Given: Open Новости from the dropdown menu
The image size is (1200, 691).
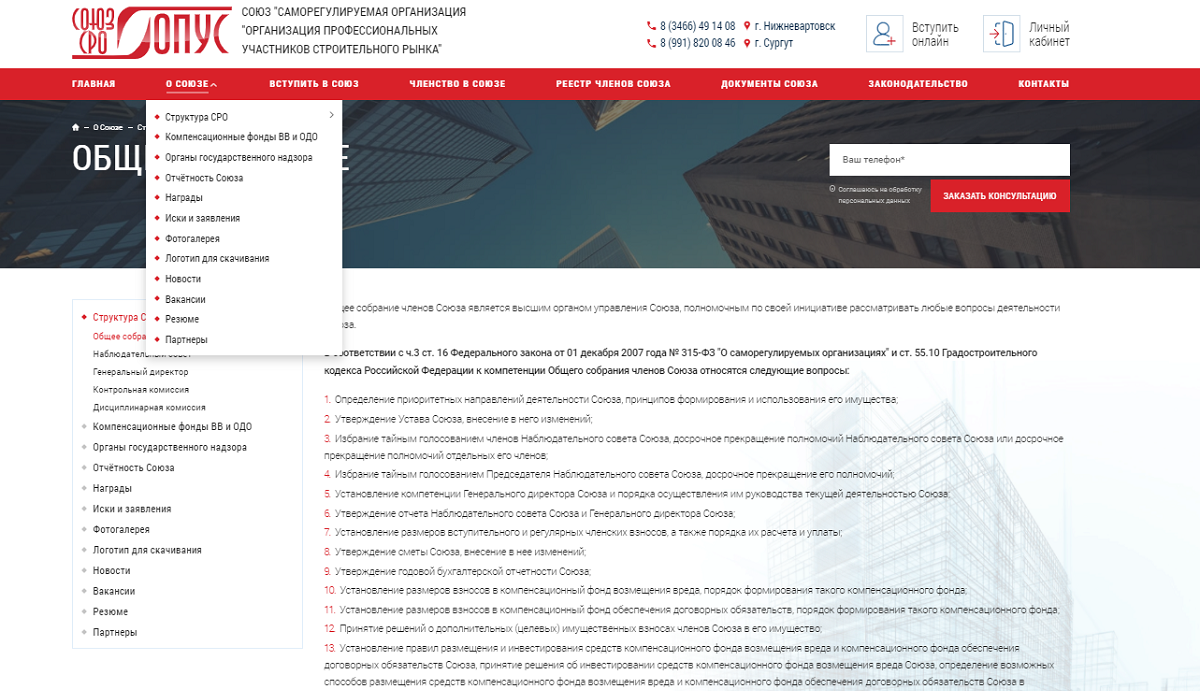Looking at the screenshot, I should (x=183, y=279).
